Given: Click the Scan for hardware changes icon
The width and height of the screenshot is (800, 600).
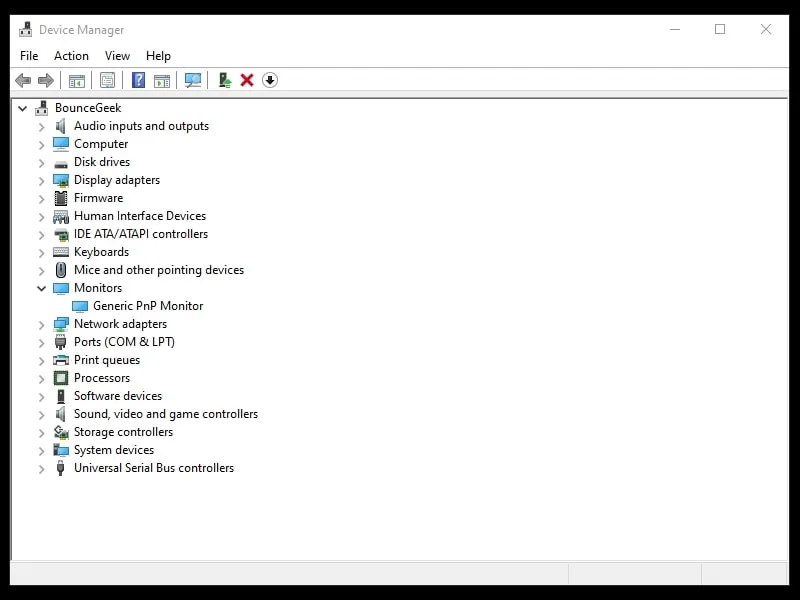Looking at the screenshot, I should pyautogui.click(x=192, y=80).
